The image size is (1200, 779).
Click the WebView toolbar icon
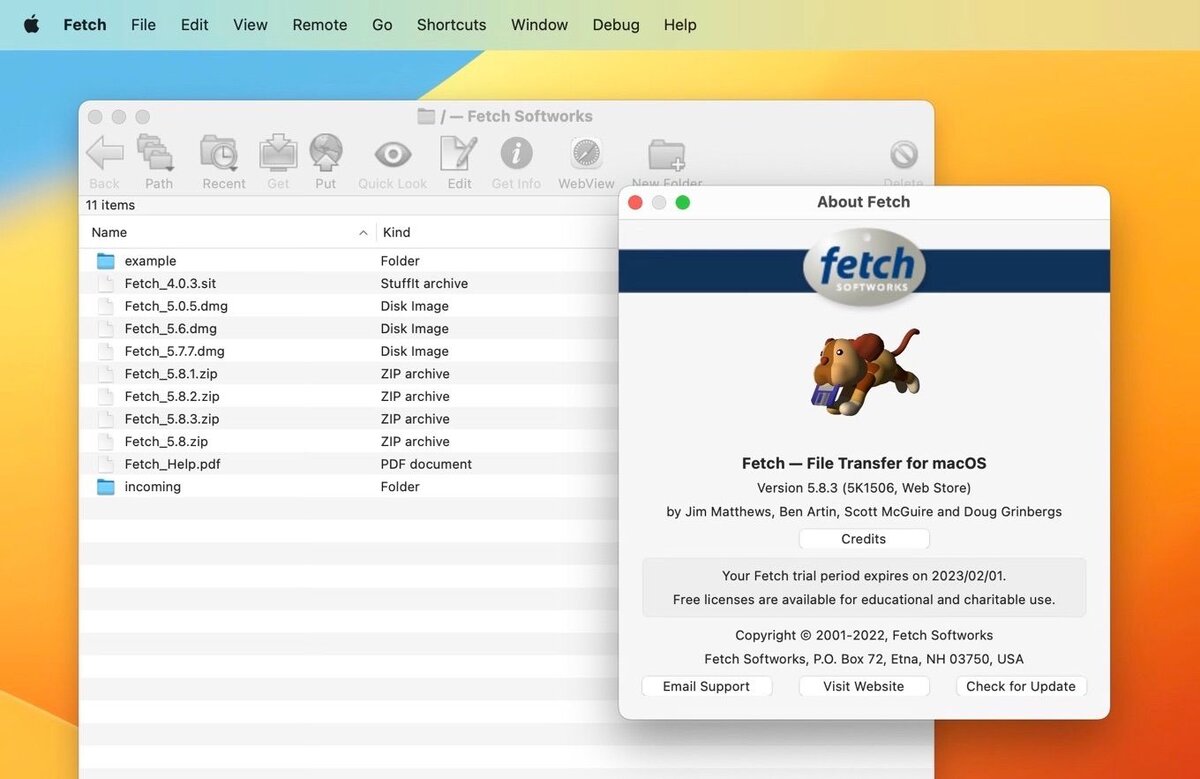[x=585, y=153]
